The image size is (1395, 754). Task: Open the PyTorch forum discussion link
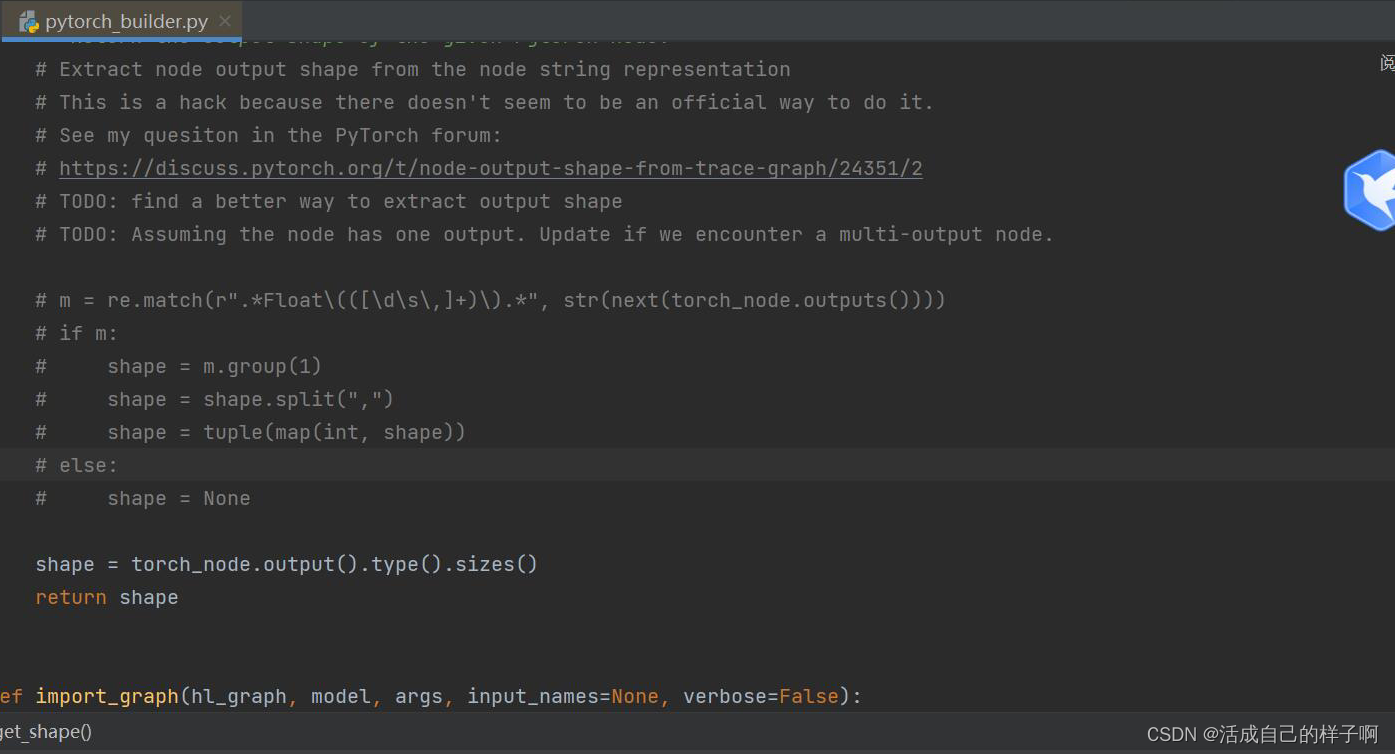click(x=490, y=168)
